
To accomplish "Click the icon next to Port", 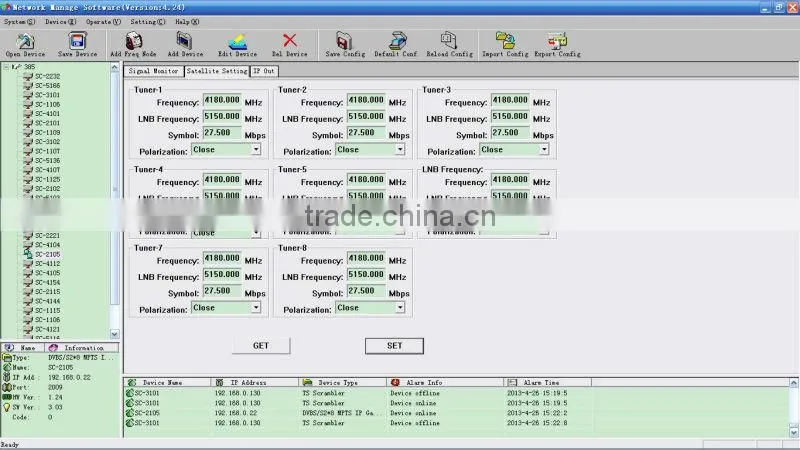I will tap(7, 387).
